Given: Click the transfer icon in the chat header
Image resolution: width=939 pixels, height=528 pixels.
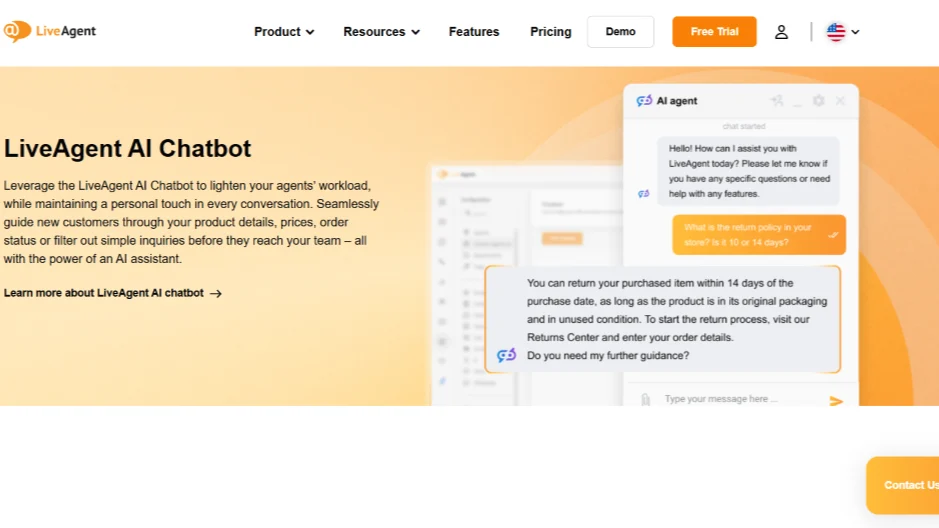Looking at the screenshot, I should point(777,101).
